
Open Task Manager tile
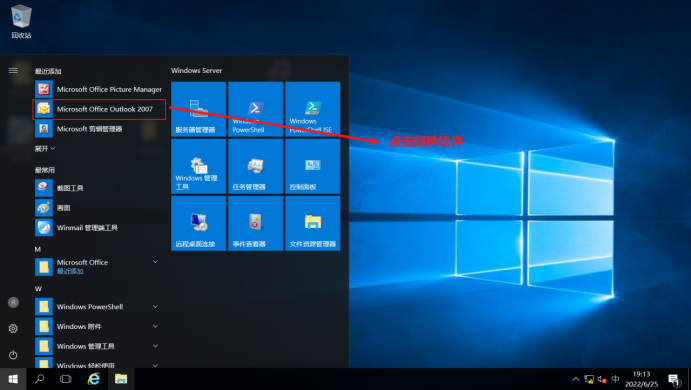coord(256,166)
